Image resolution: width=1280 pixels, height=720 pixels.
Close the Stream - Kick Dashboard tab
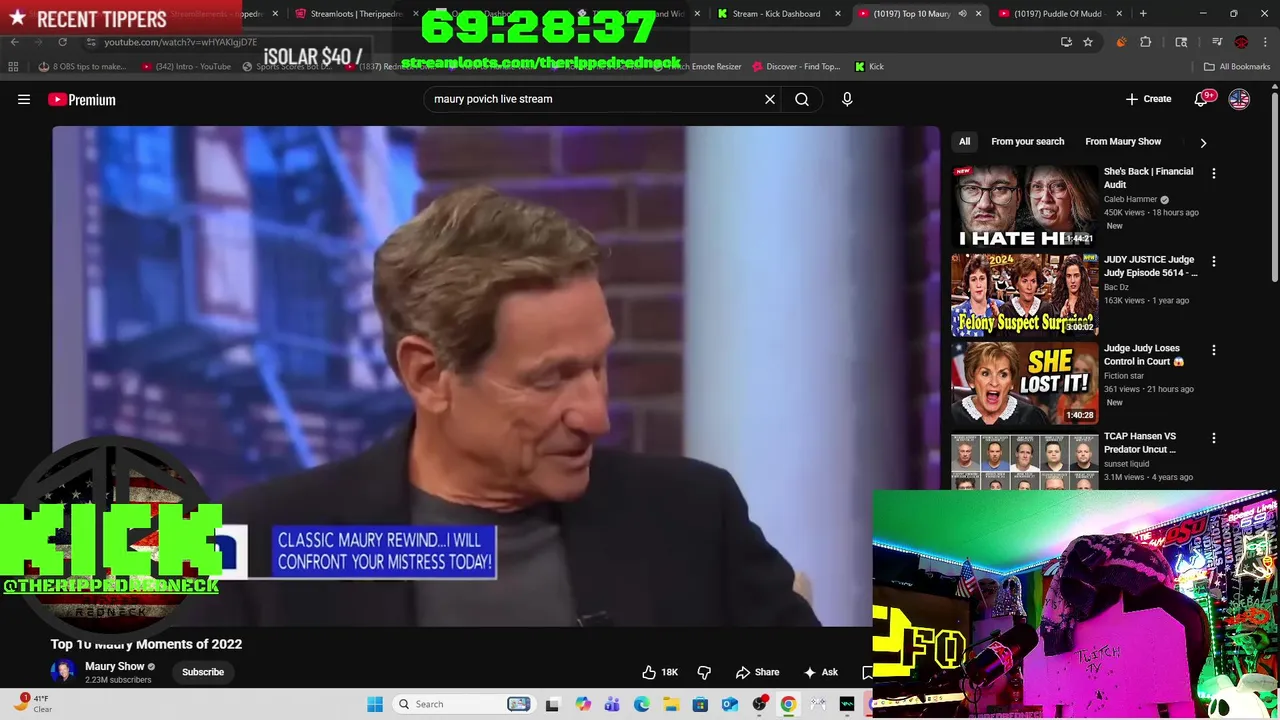click(838, 14)
